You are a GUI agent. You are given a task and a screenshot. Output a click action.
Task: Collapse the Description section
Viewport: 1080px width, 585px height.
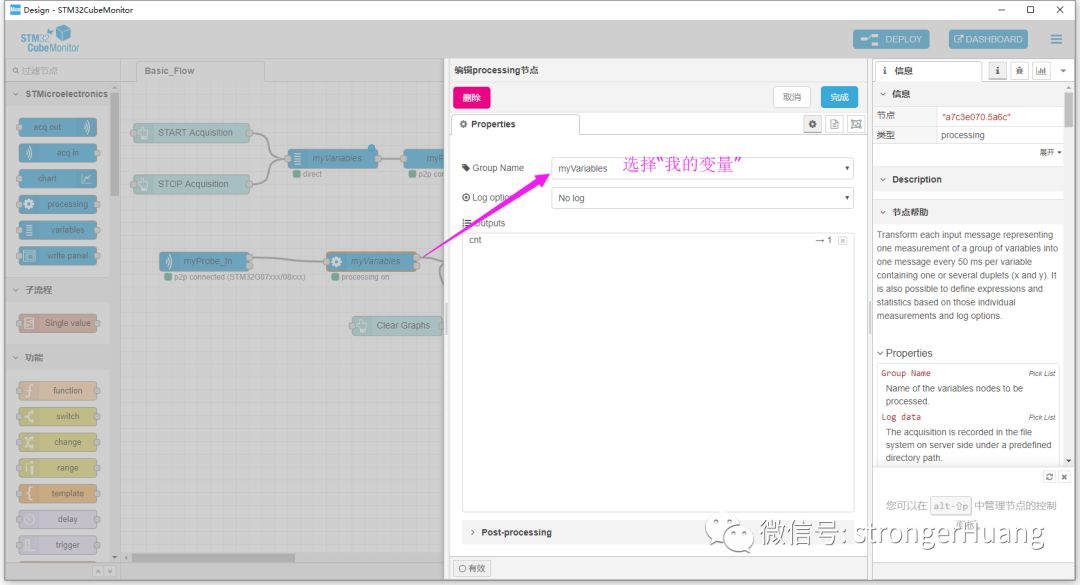(968, 179)
